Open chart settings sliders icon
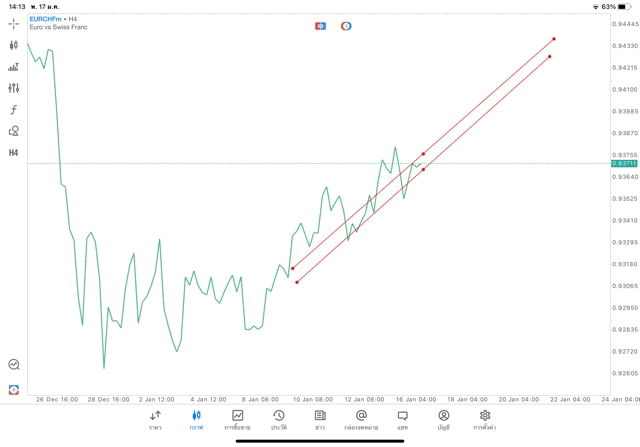The image size is (640, 447). 14,88
